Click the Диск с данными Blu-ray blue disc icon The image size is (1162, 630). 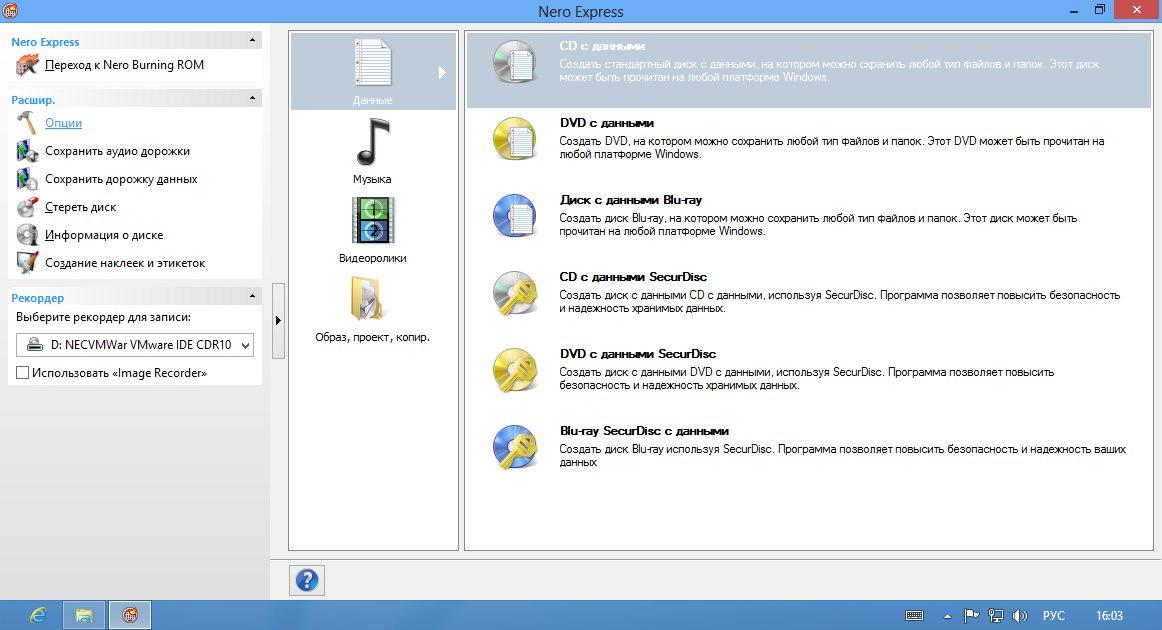coord(514,216)
